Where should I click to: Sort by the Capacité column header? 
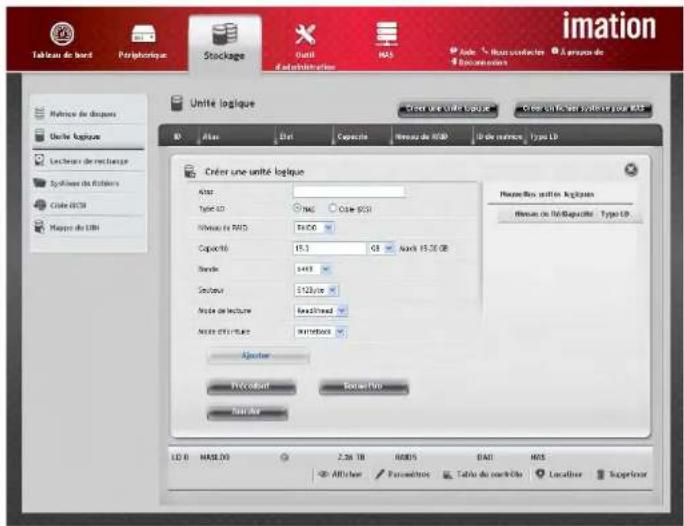pyautogui.click(x=352, y=137)
